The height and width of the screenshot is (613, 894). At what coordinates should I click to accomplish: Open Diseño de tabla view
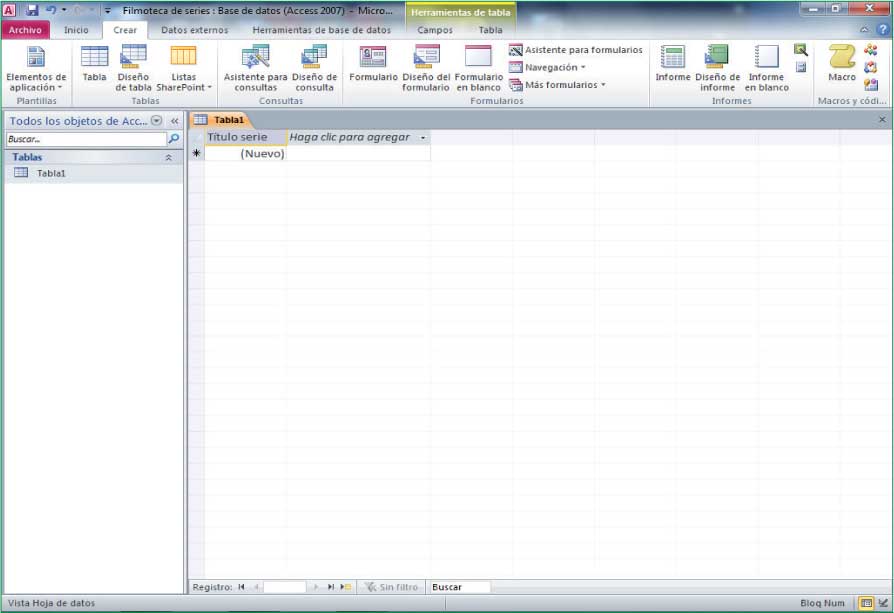[x=133, y=66]
